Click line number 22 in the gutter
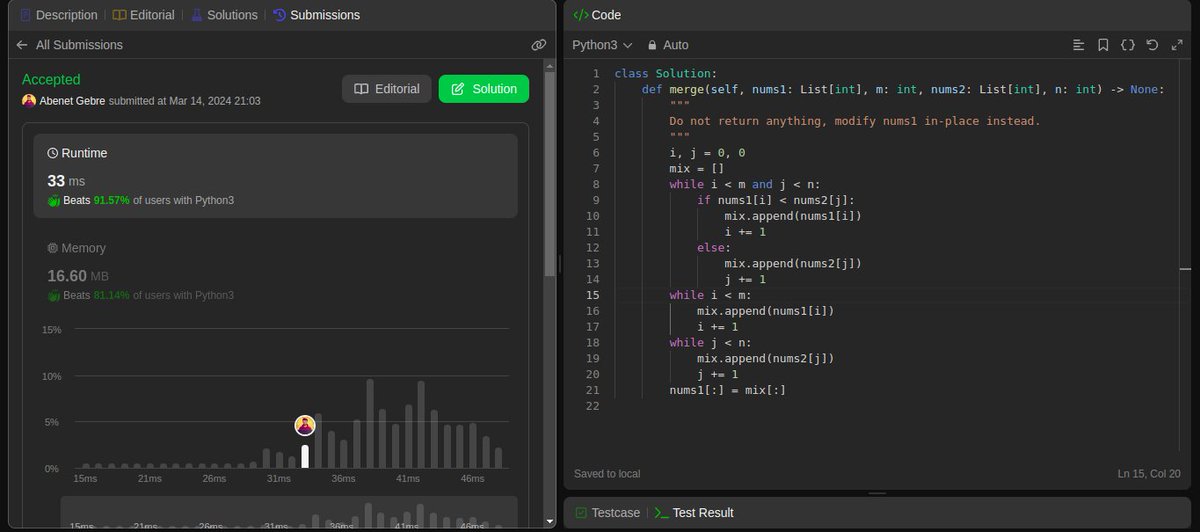Viewport: 1200px width, 532px height. pos(593,406)
